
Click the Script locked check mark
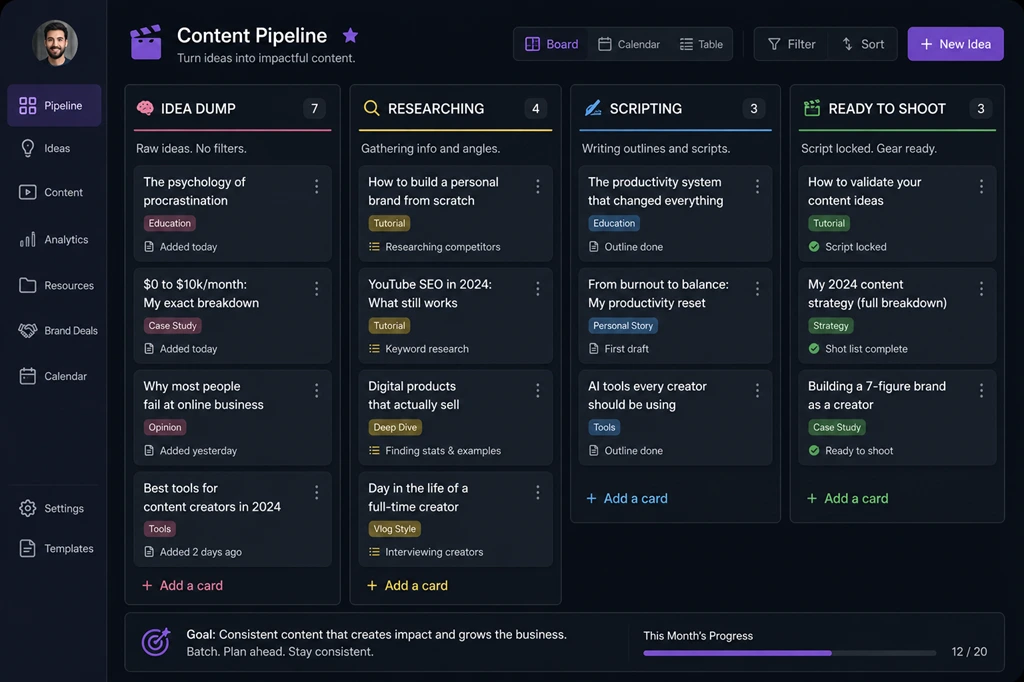click(x=814, y=246)
